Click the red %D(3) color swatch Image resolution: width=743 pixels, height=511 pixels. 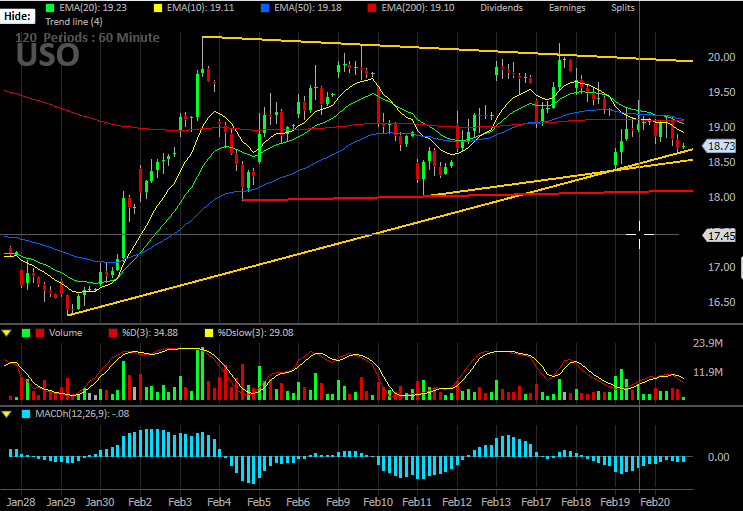(x=113, y=333)
